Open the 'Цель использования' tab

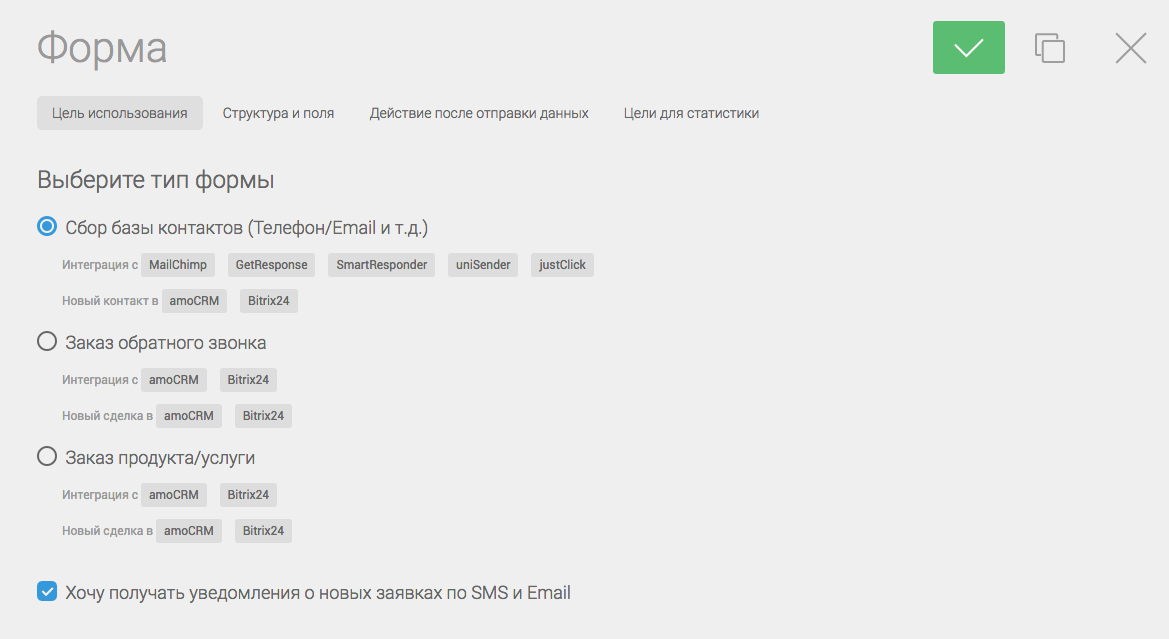(120, 113)
